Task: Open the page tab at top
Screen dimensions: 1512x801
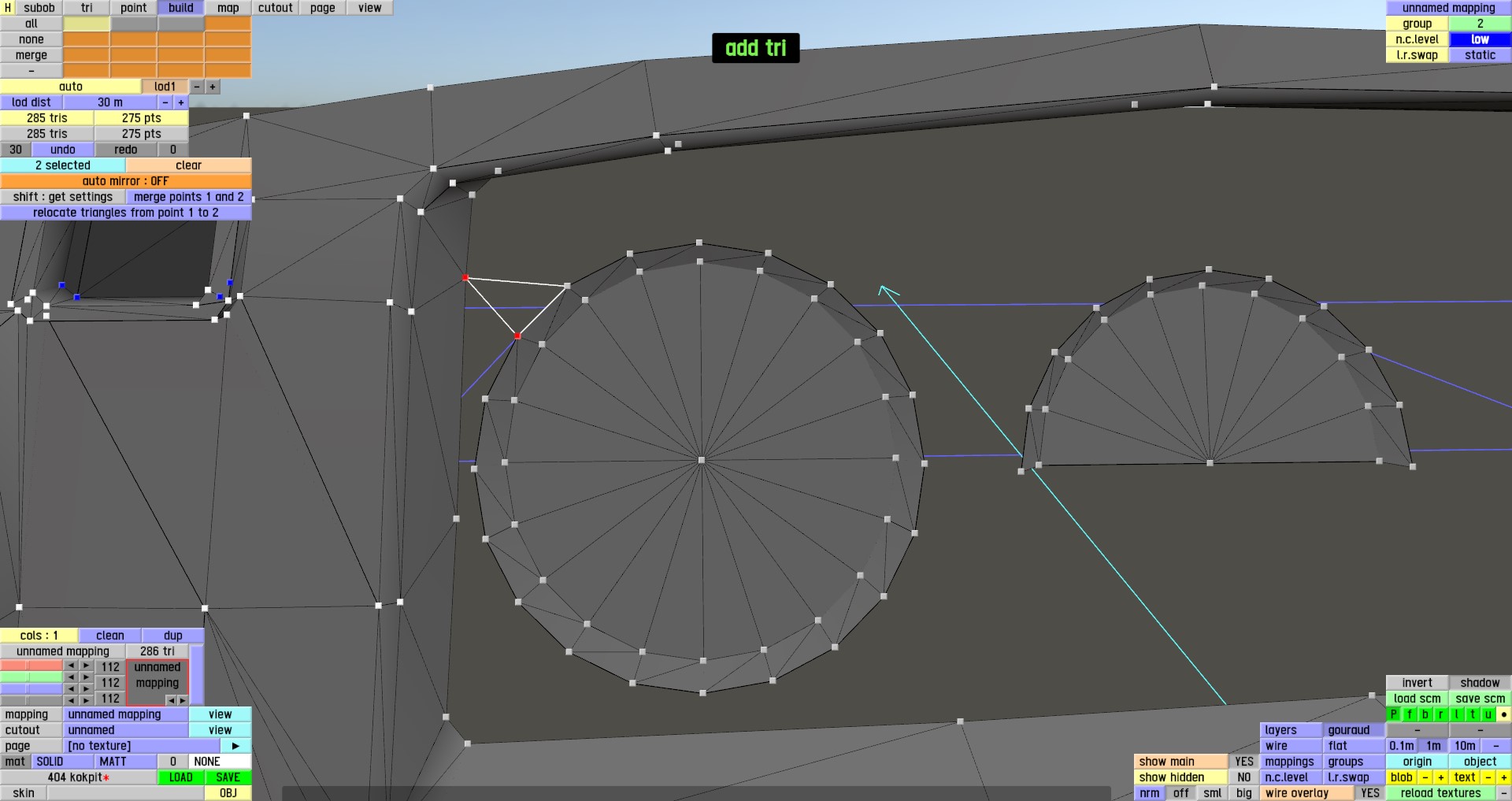Action: 323,8
